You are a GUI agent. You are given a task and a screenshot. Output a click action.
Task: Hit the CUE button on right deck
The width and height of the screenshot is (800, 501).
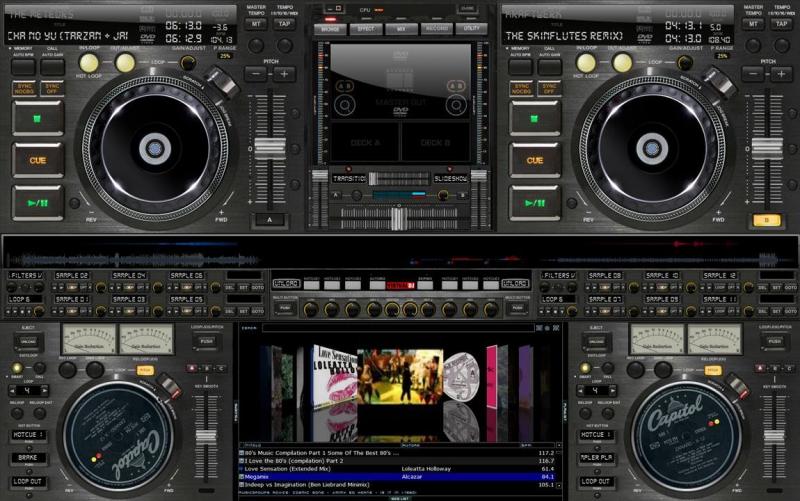click(x=535, y=159)
